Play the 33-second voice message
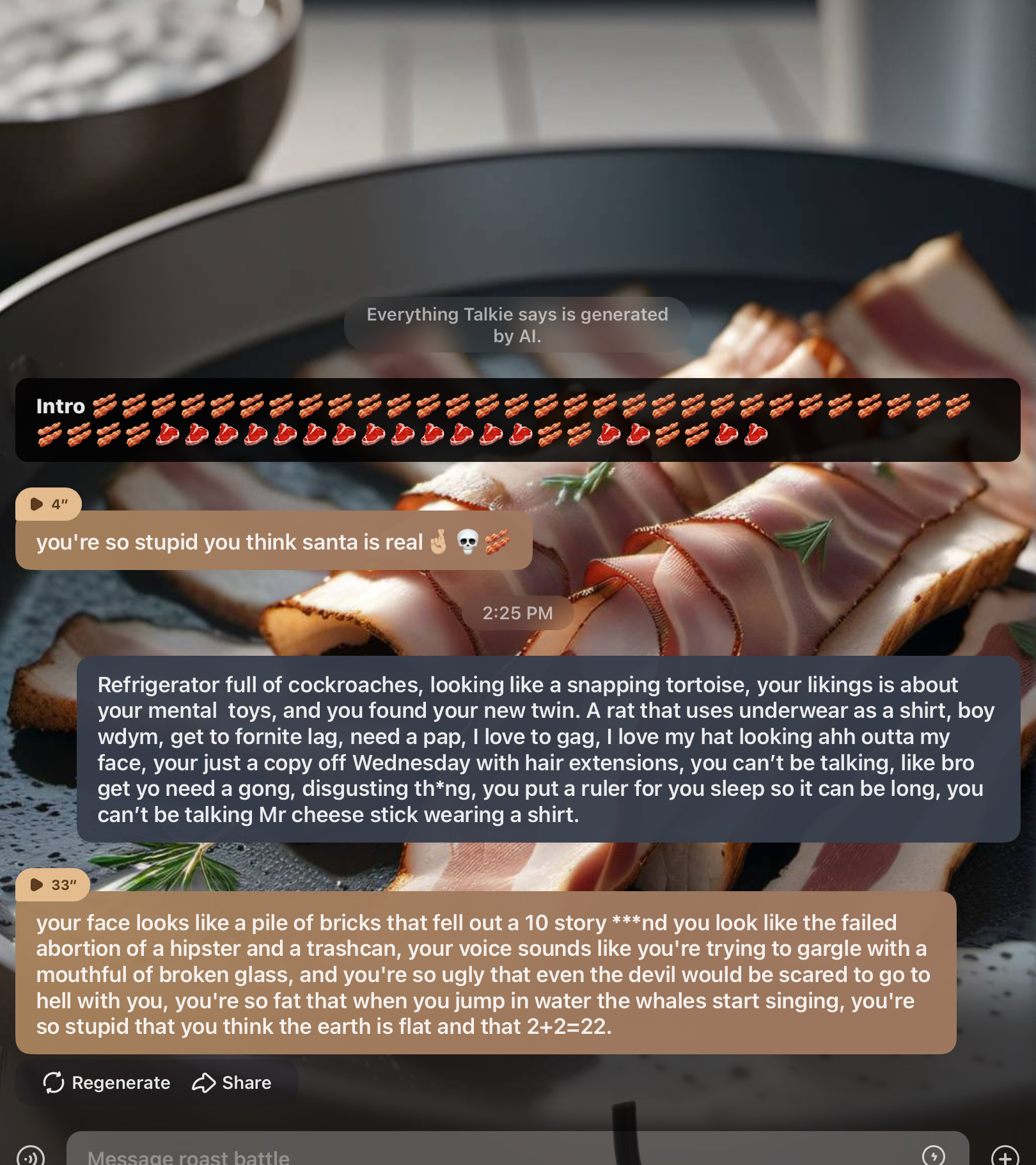The height and width of the screenshot is (1165, 1036). point(52,885)
